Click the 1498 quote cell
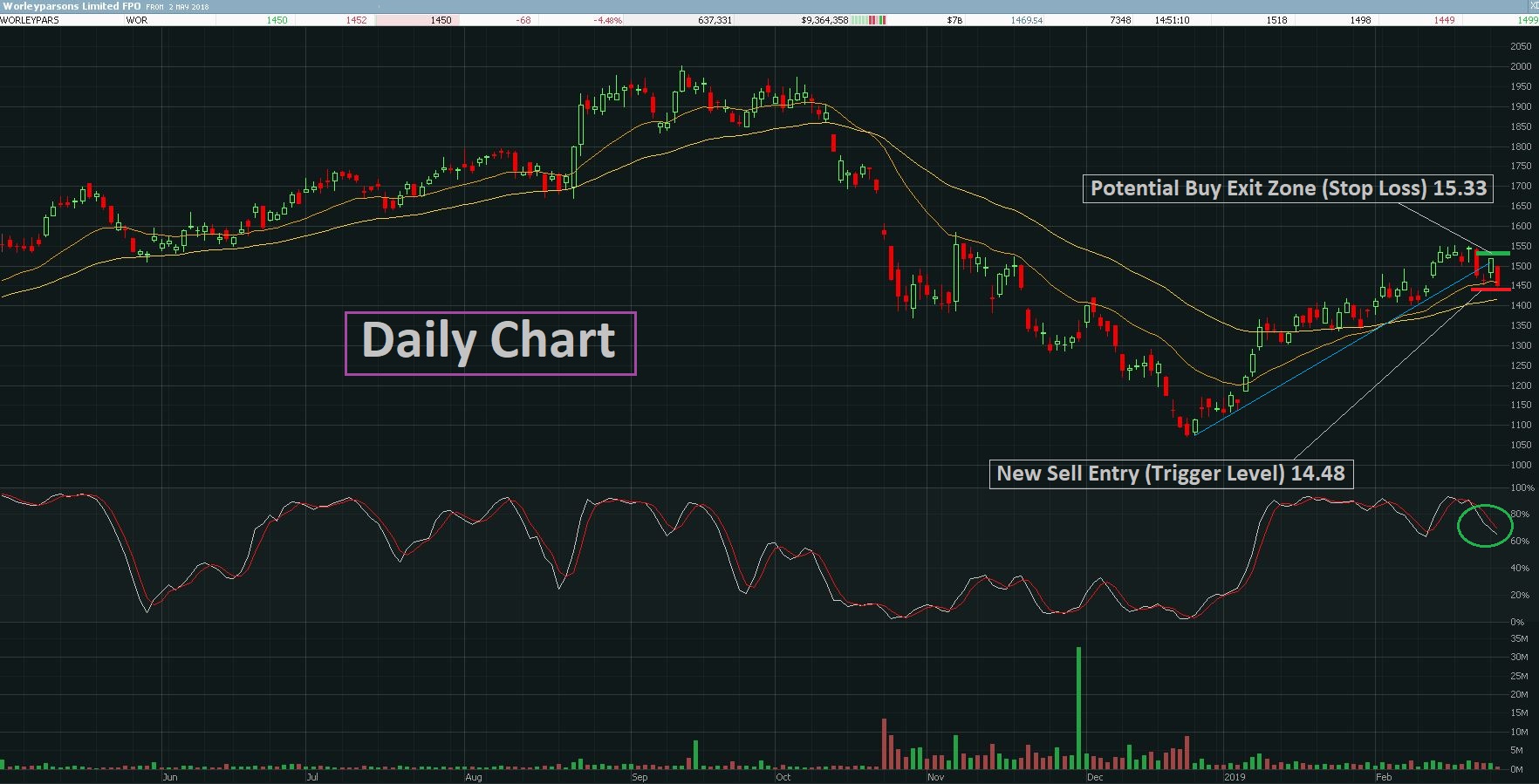Viewport: 1539px width, 784px height. tap(1360, 20)
